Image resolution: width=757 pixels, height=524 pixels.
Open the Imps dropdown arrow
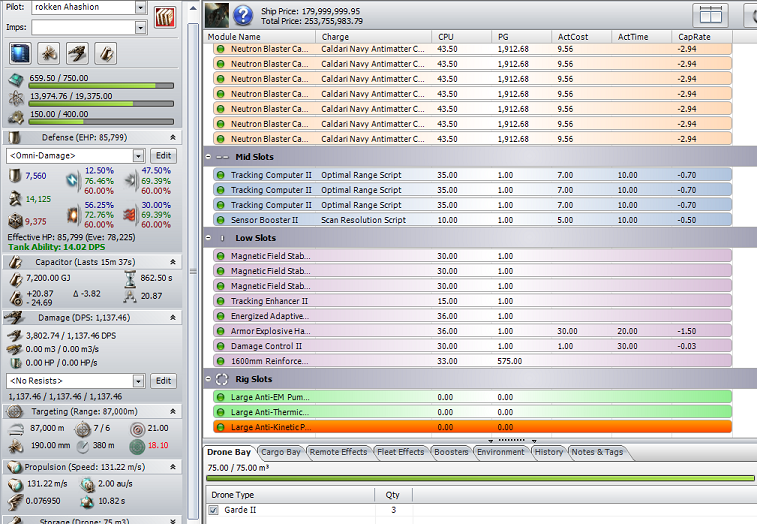[140, 28]
